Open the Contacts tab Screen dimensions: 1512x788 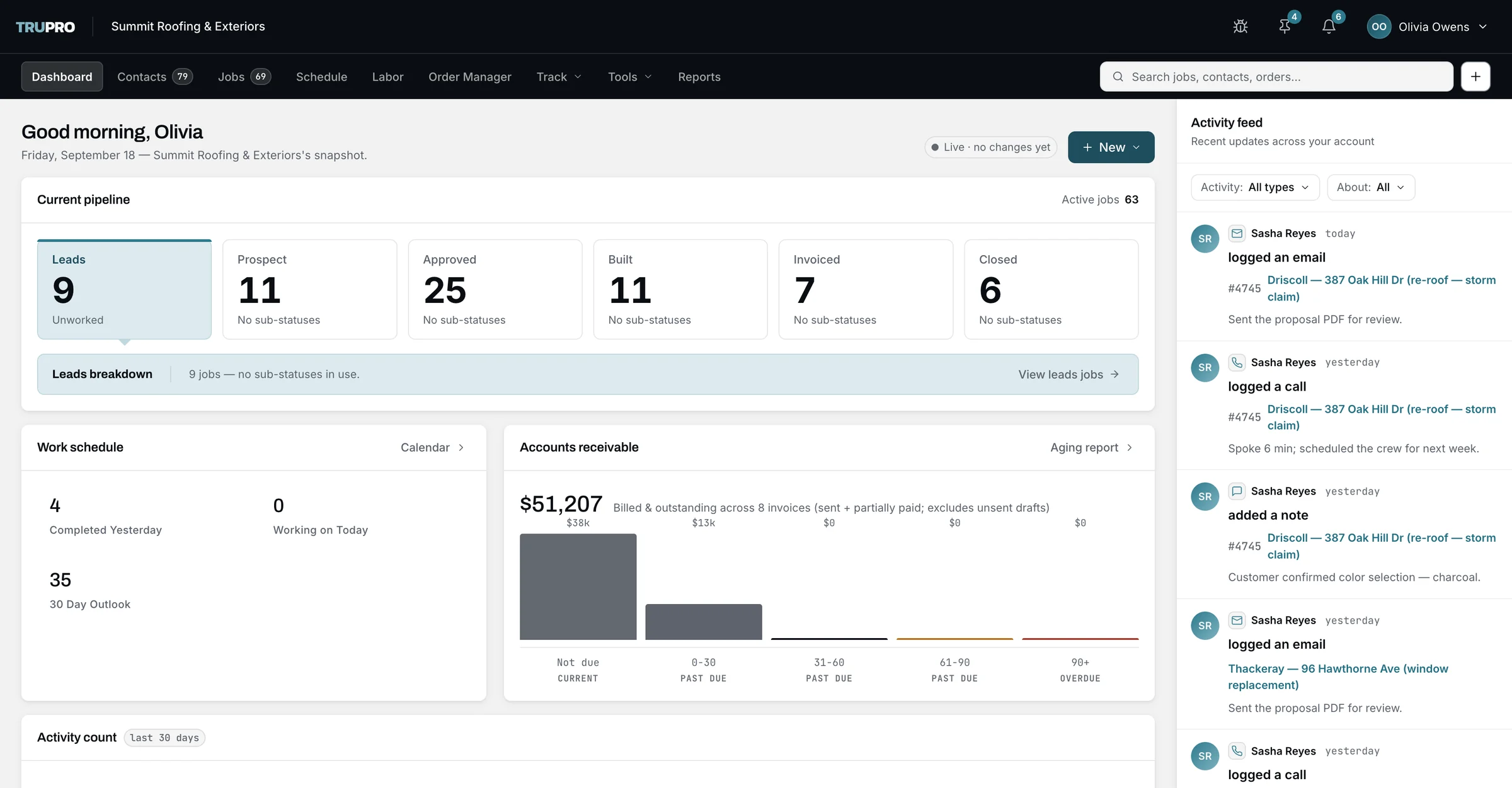coord(154,76)
